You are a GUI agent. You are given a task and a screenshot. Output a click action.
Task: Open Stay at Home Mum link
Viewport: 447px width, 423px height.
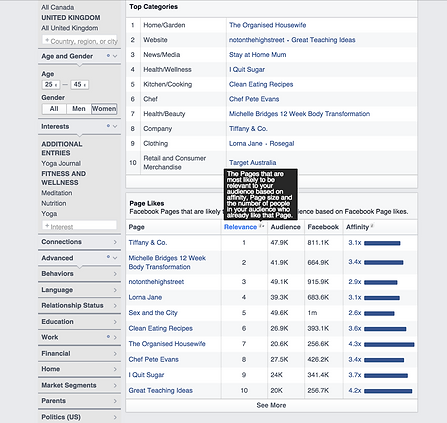point(257,55)
